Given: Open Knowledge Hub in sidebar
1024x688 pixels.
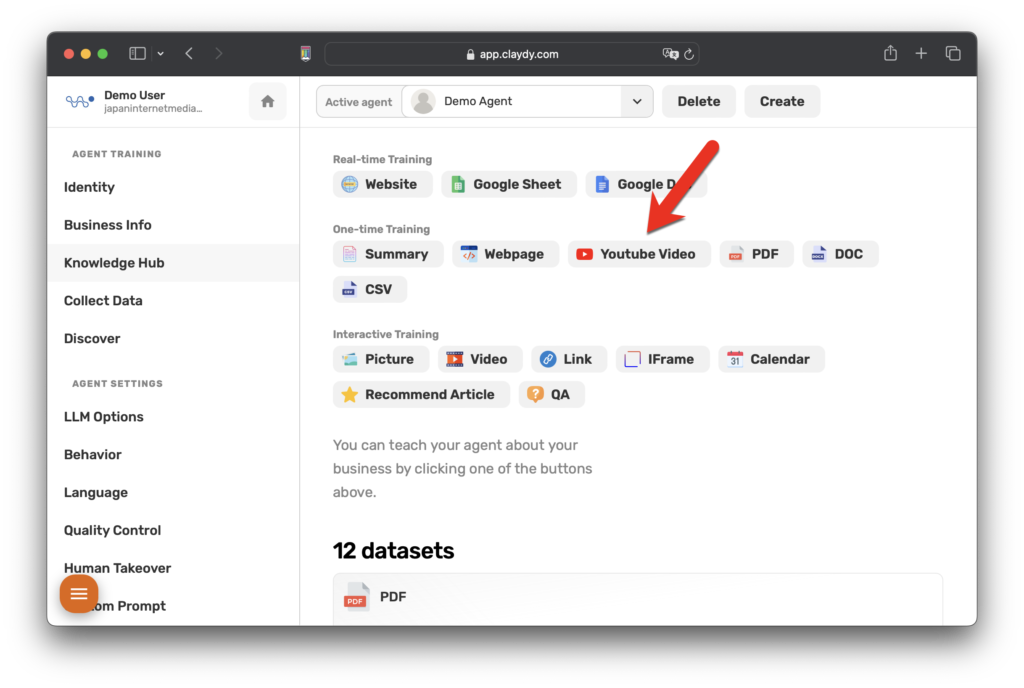Looking at the screenshot, I should (114, 263).
